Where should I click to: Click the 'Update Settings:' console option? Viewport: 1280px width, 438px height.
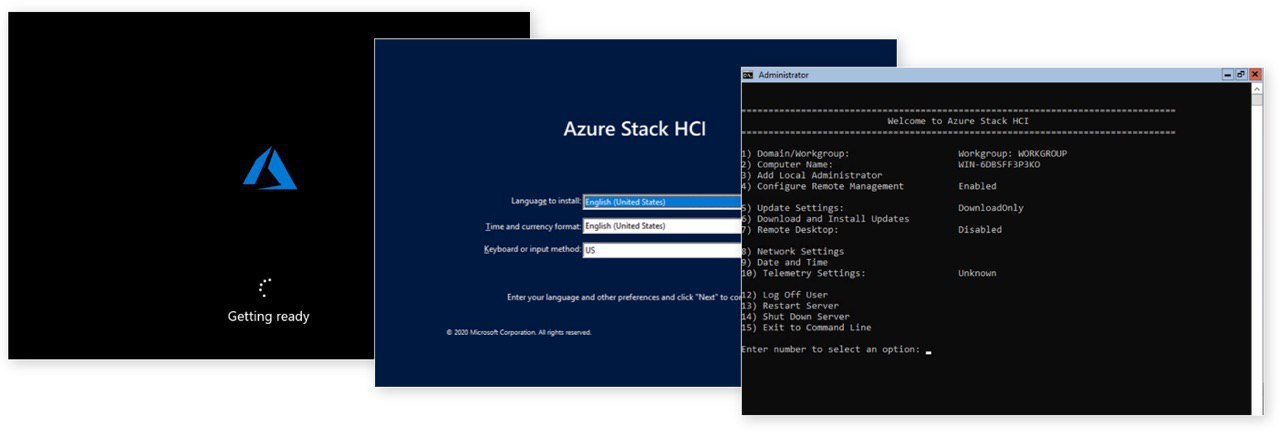(x=793, y=208)
